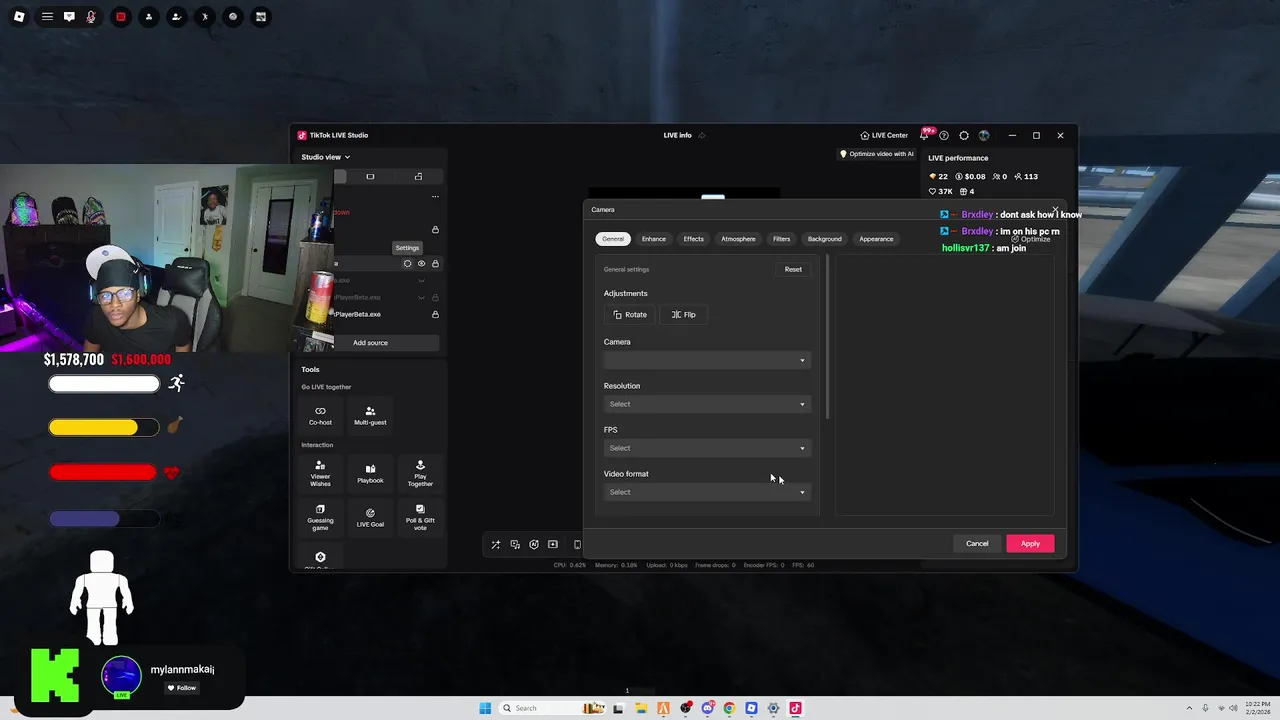
Task: Open Google Chrome from the taskbar
Action: (729, 708)
